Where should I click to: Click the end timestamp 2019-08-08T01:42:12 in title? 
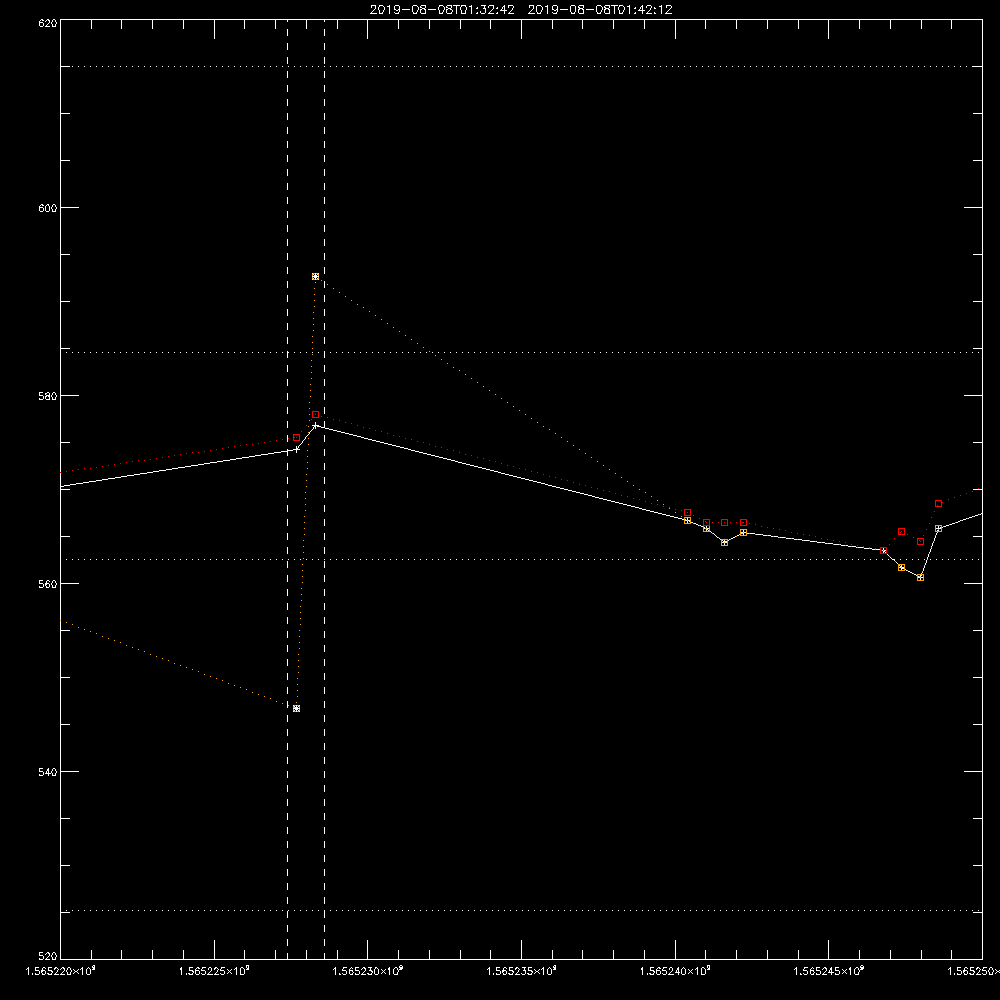pos(599,10)
